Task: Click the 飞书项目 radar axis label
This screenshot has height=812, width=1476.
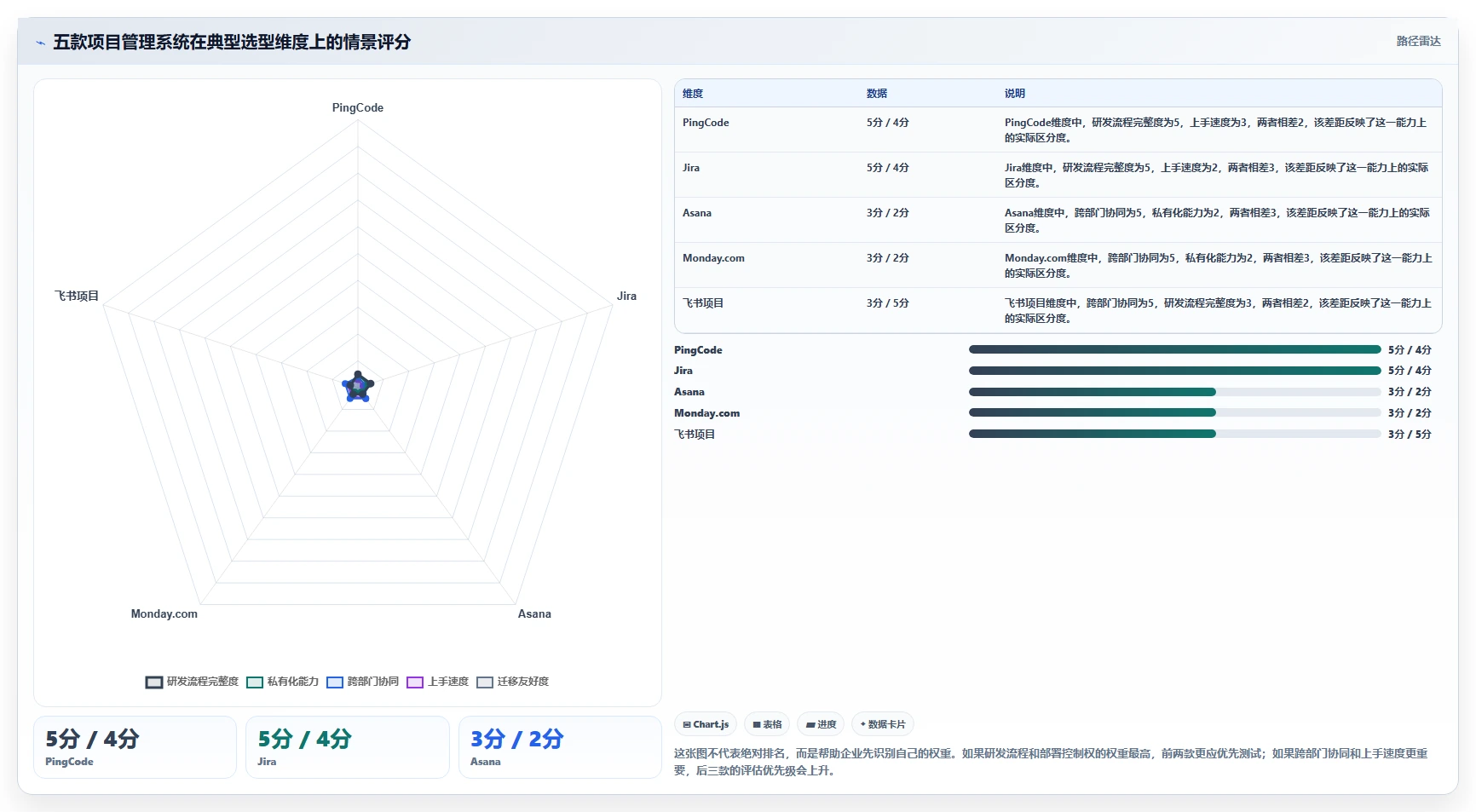Action: point(77,296)
